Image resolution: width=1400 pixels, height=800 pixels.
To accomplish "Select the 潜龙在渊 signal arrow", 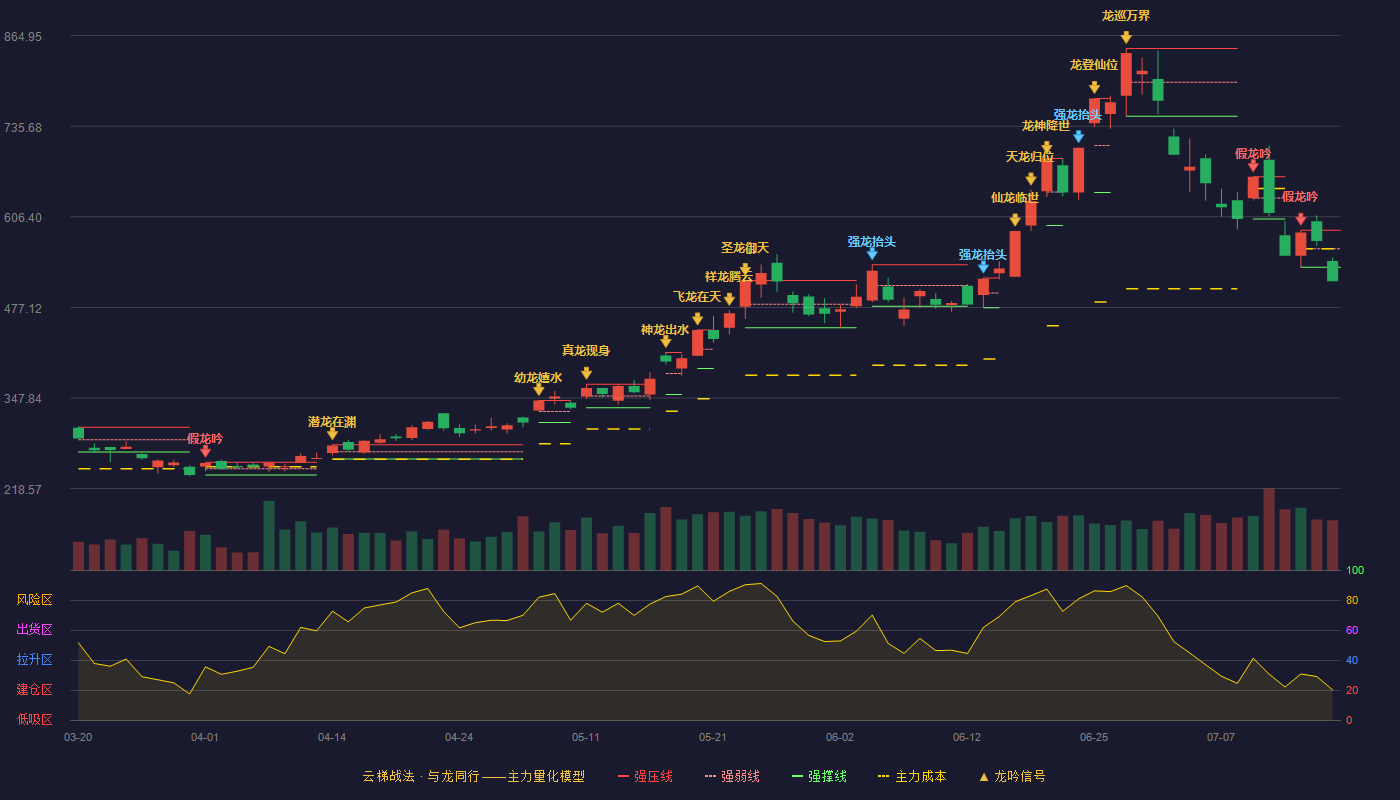I will (x=332, y=433).
